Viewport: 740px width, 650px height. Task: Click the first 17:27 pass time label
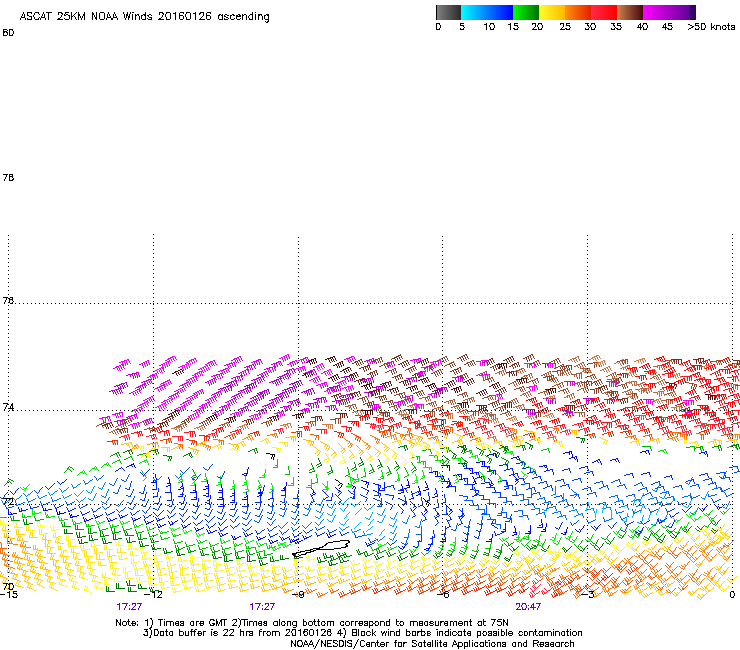pos(129,607)
